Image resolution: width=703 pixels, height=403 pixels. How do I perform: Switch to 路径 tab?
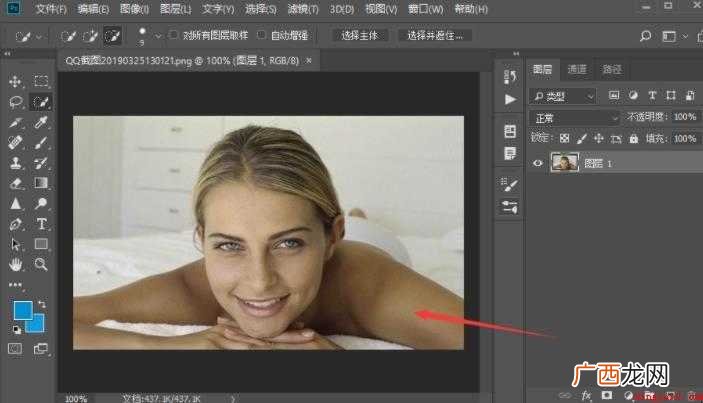[x=612, y=69]
